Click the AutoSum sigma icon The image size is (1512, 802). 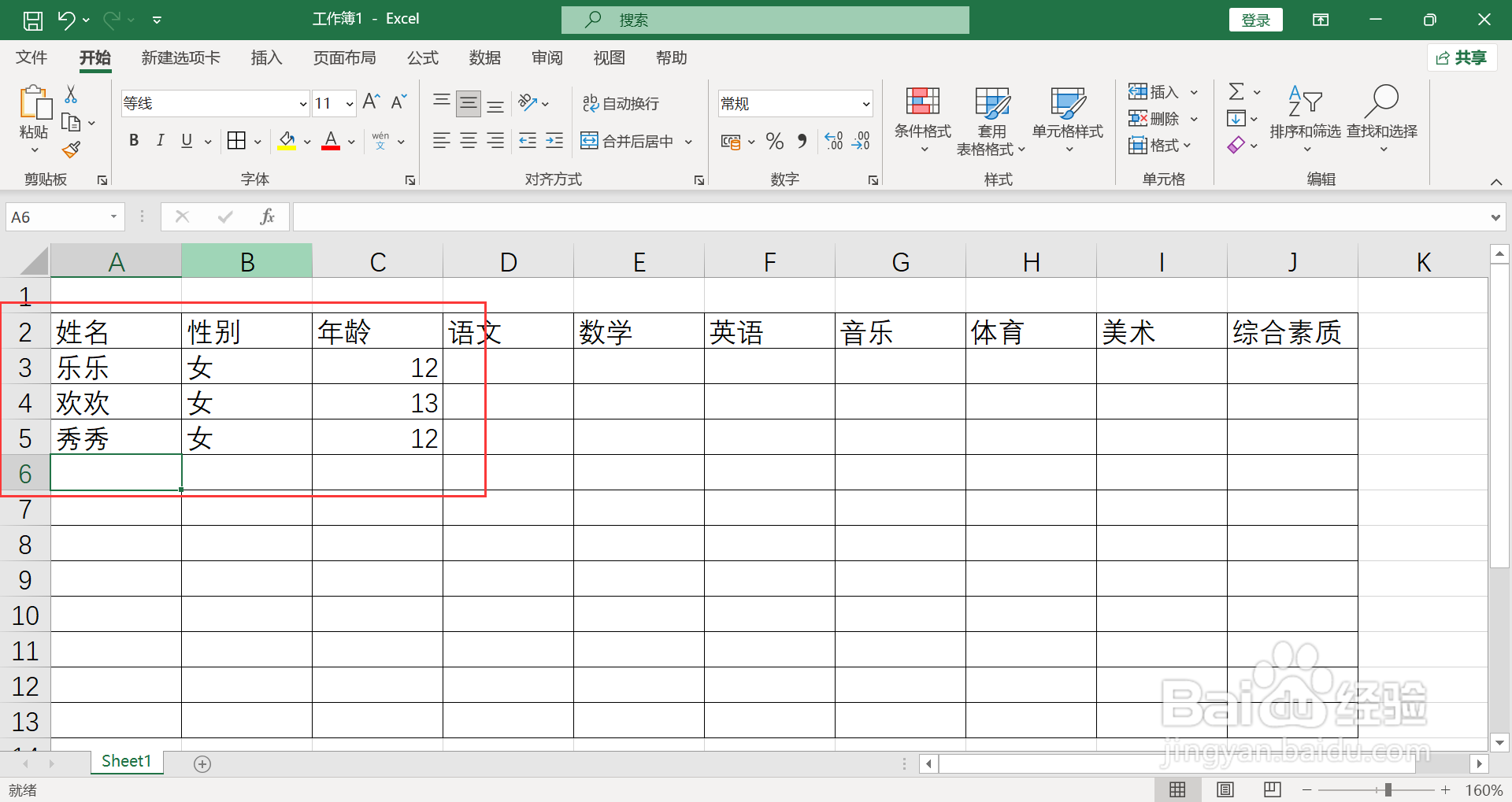point(1236,92)
